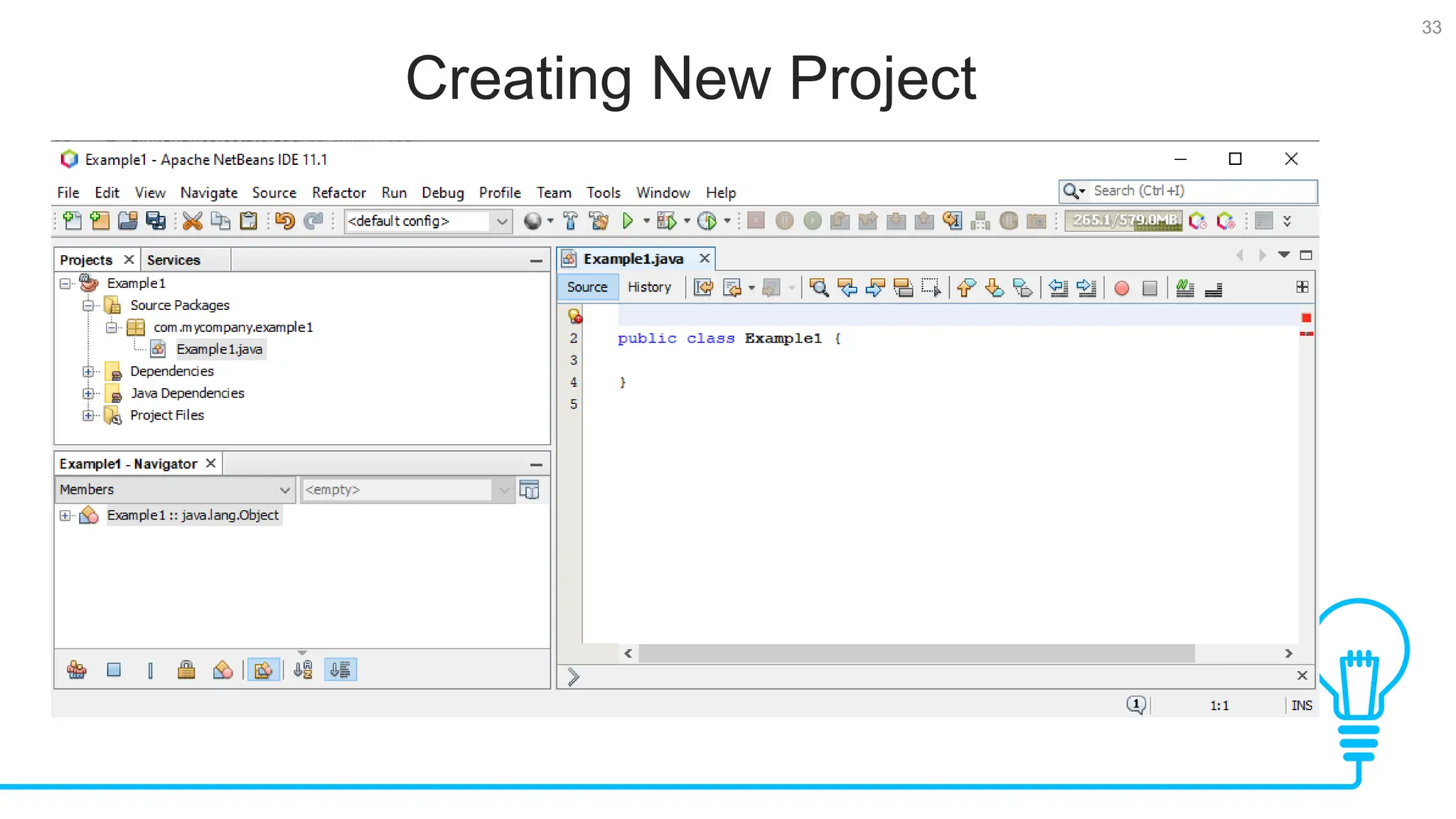This screenshot has height=819, width=1456.
Task: Click the Undo toolbar icon
Action: tap(284, 221)
